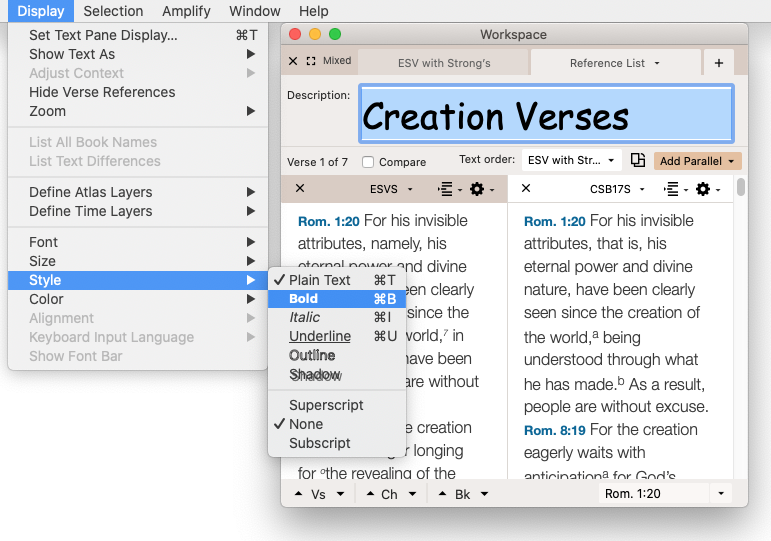Image resolution: width=771 pixels, height=541 pixels.
Task: Toggle full-screen zone icon next to Mixed
Action: tap(311, 61)
